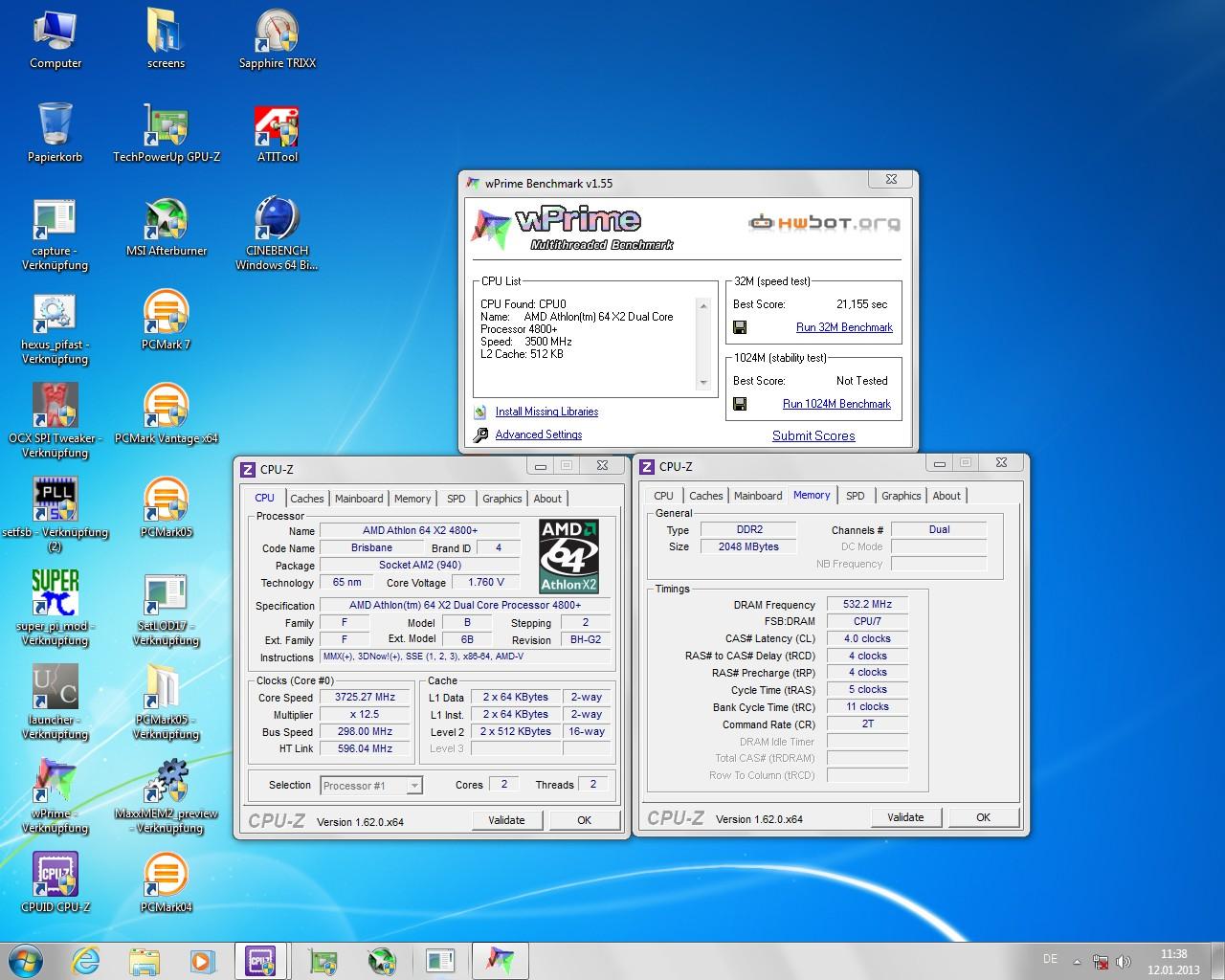This screenshot has width=1225, height=980.
Task: Launch ATITool desktop shortcut
Action: point(277,133)
